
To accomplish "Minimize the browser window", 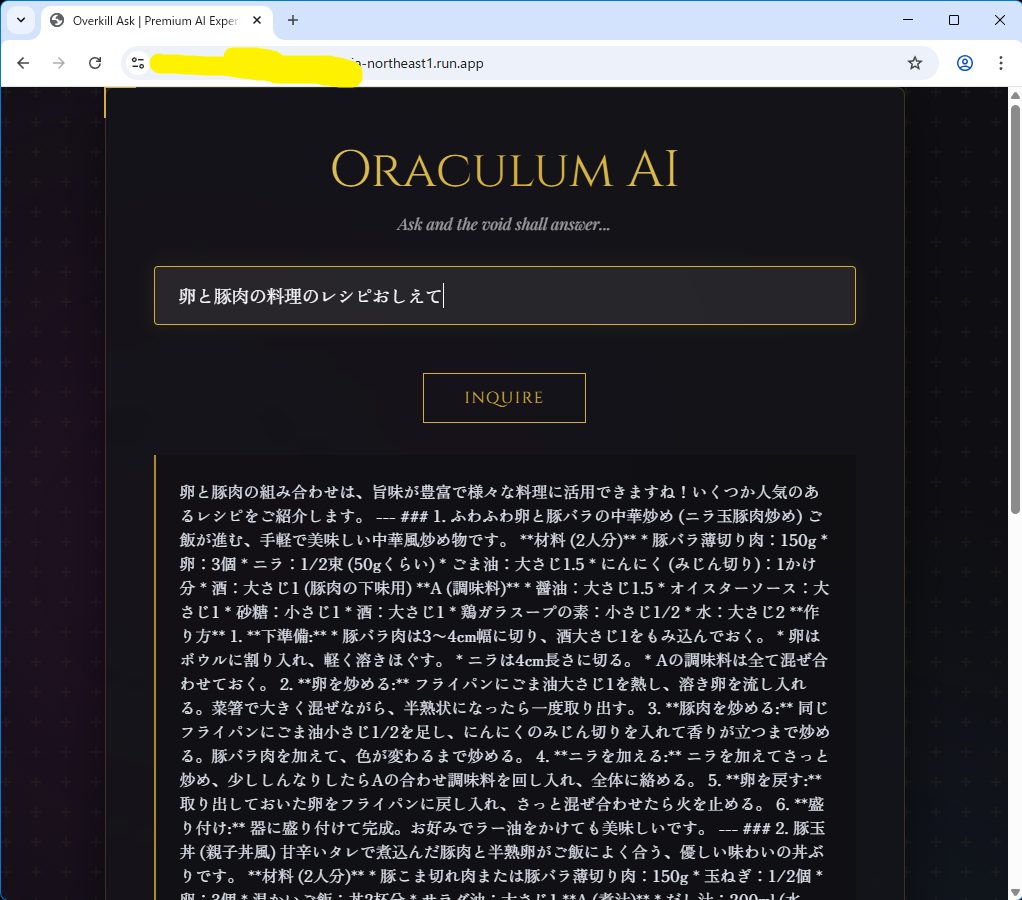I will [907, 19].
